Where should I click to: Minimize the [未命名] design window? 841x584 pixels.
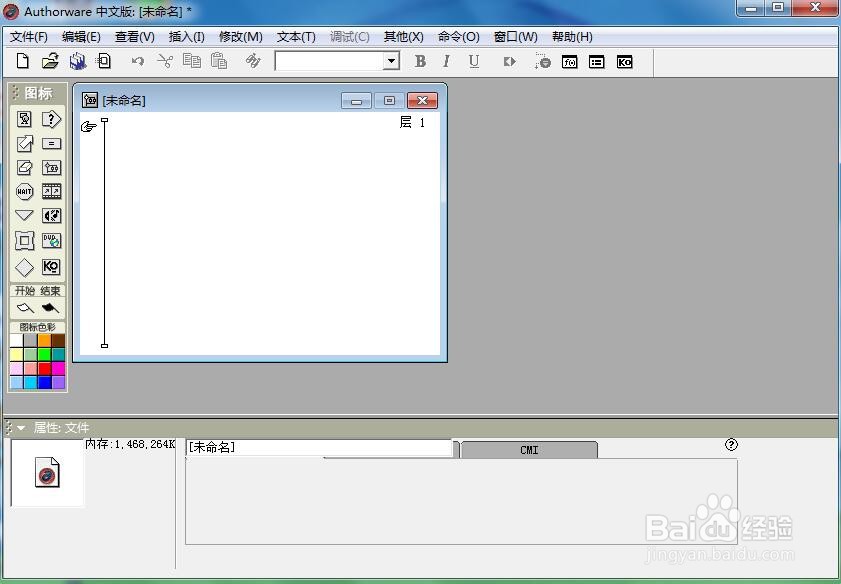356,100
